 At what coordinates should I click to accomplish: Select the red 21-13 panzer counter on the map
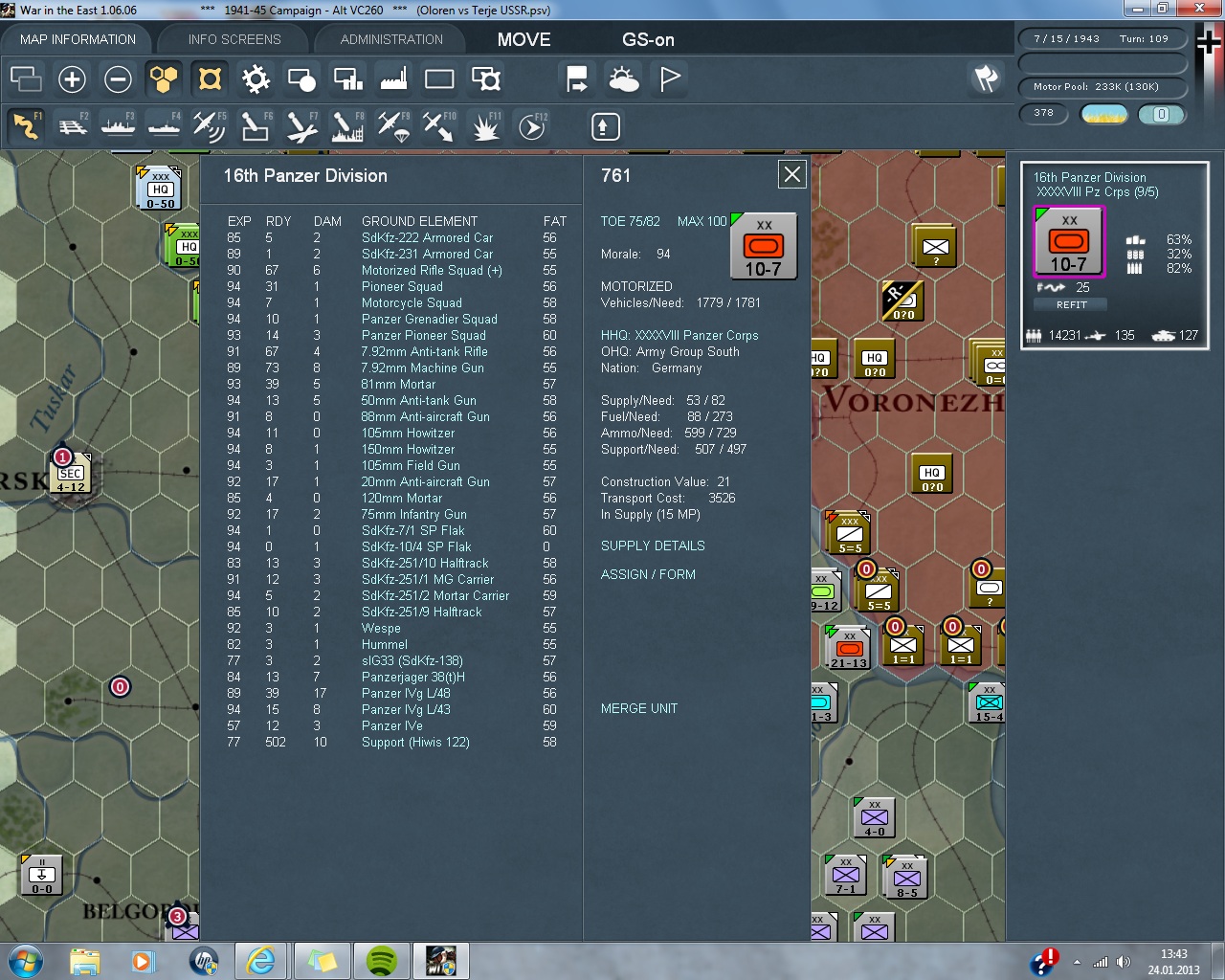(x=848, y=647)
